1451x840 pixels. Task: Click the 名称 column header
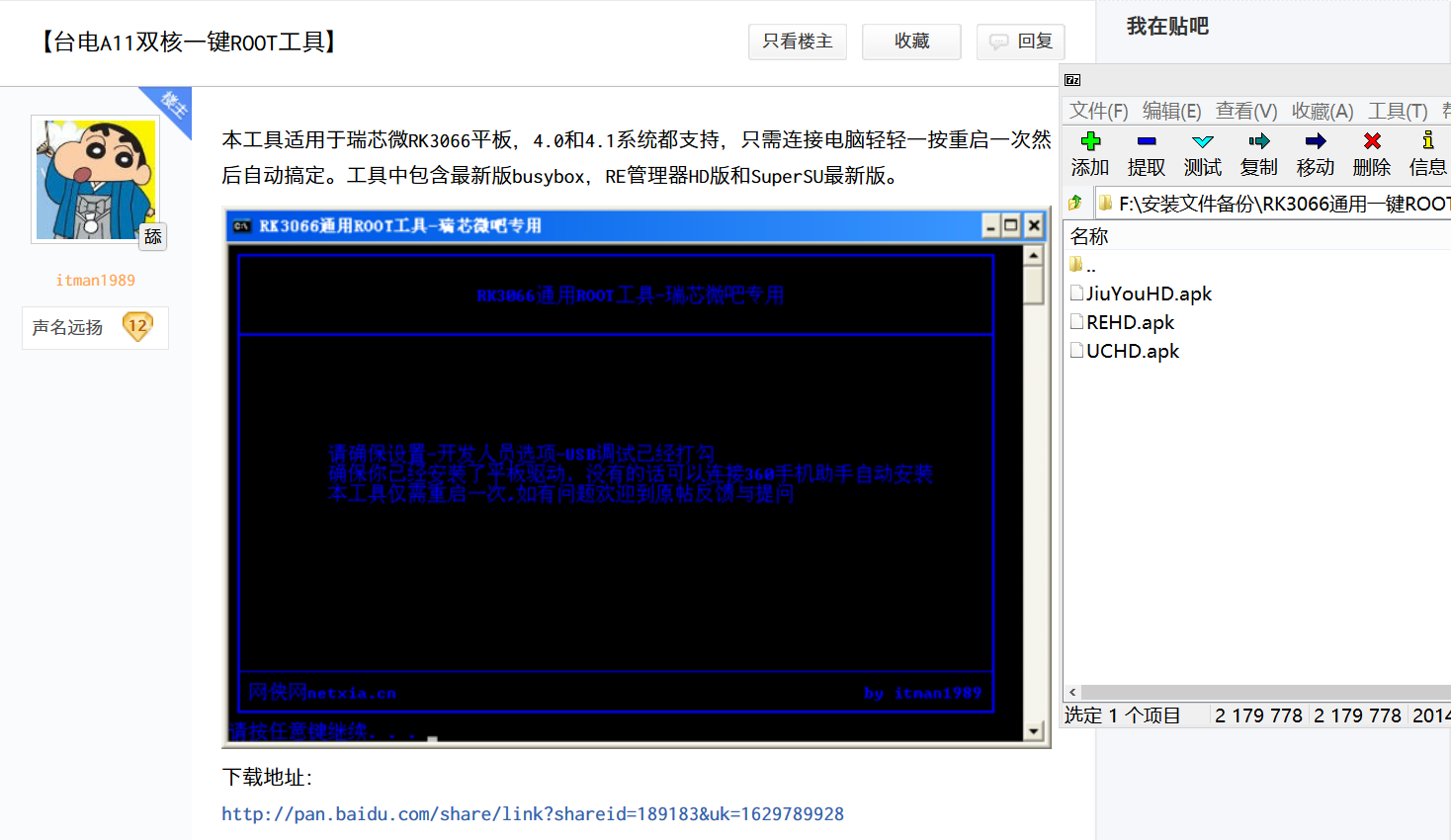point(1089,236)
